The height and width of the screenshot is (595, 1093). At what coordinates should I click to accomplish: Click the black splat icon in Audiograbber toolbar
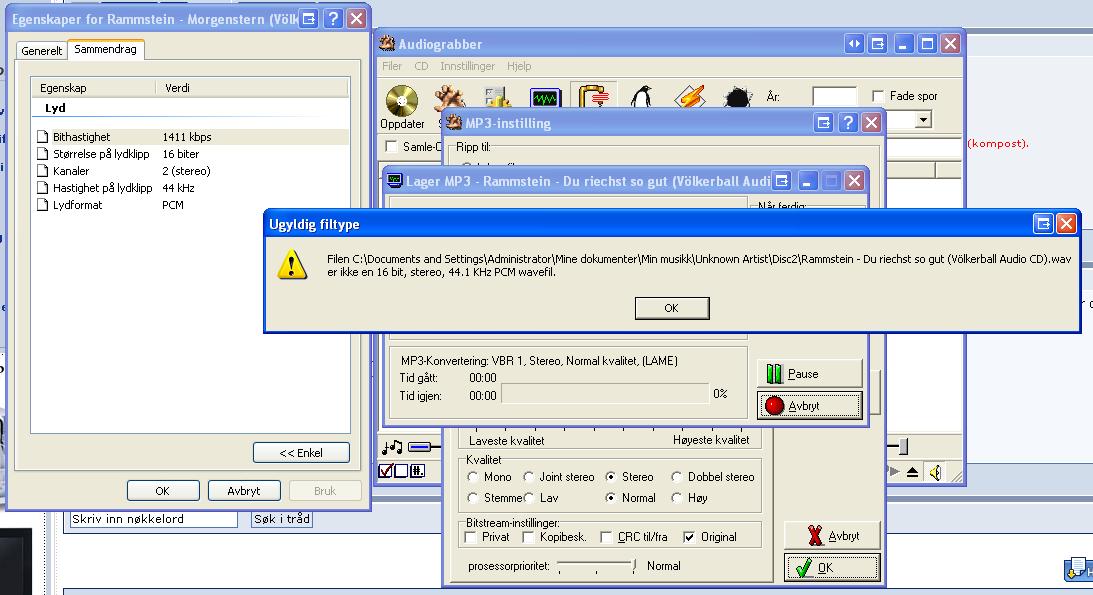[737, 98]
